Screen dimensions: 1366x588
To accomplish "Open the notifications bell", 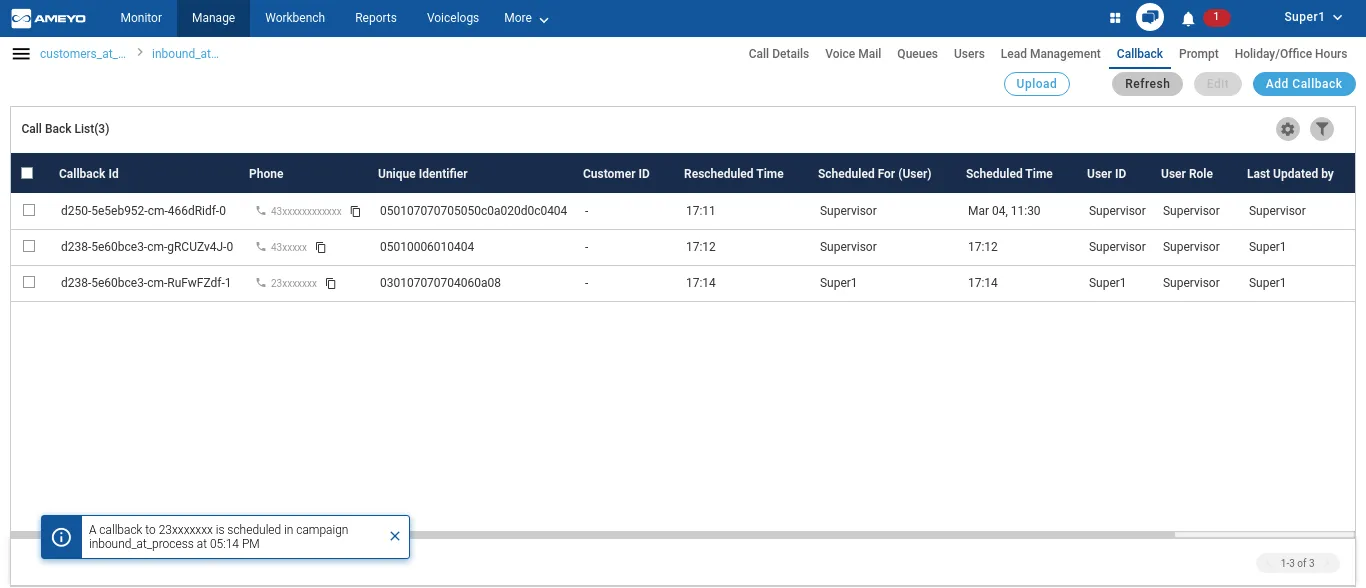I will coord(1188,18).
